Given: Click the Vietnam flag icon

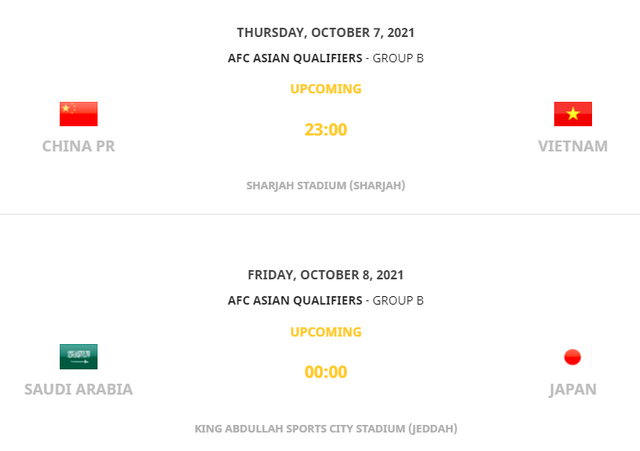Looking at the screenshot, I should click(x=573, y=114).
